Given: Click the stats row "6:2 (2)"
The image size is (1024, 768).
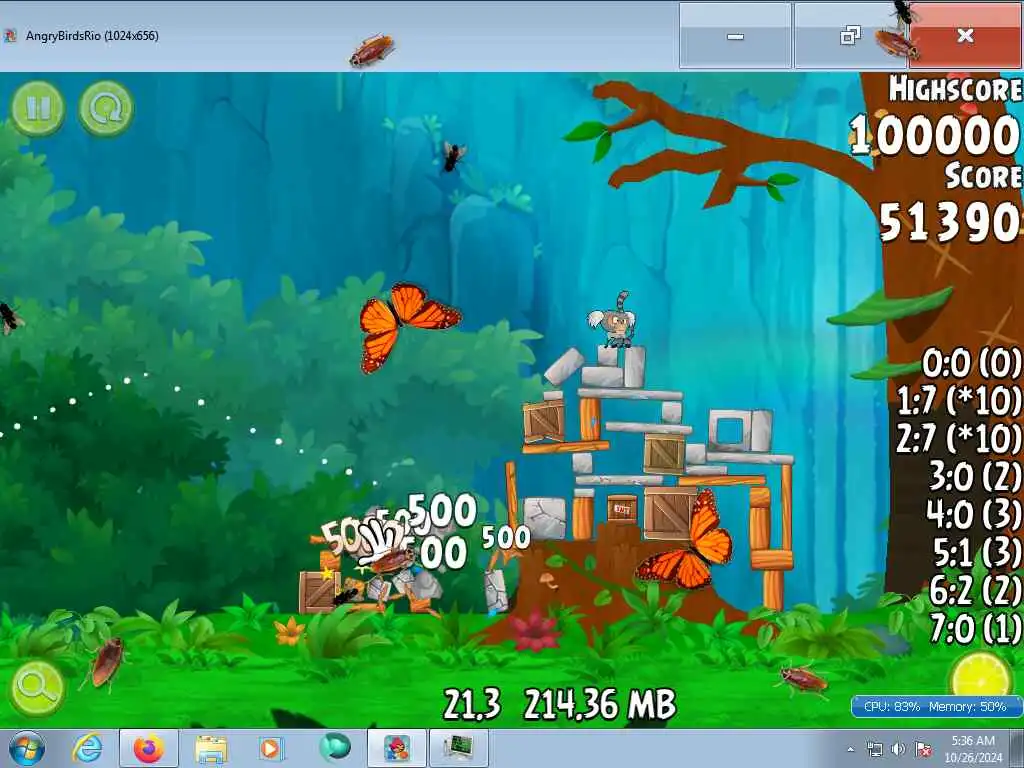Looking at the screenshot, I should coord(975,590).
